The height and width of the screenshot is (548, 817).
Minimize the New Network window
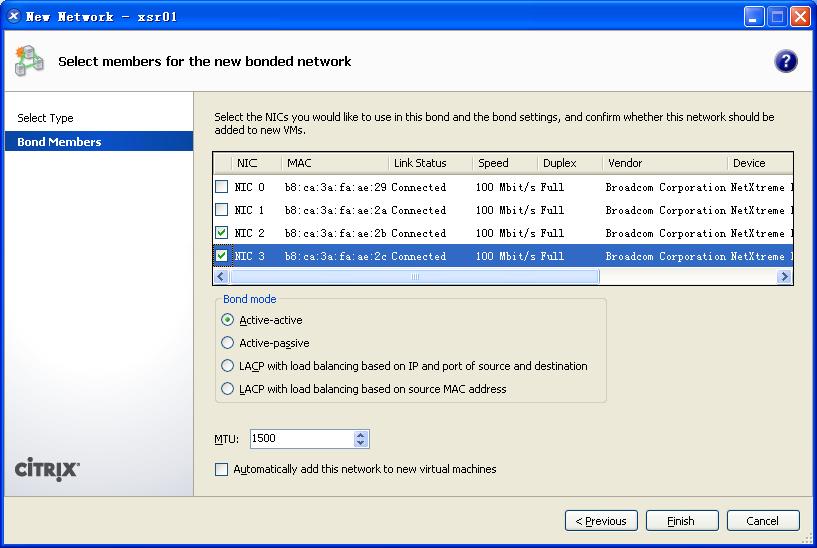753,17
